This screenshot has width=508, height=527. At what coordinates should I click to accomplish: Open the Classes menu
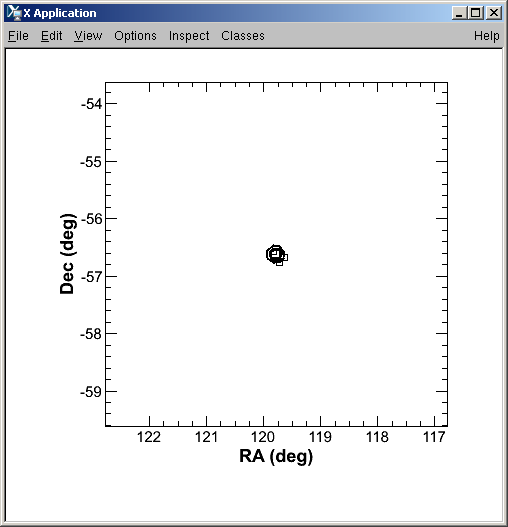point(243,36)
